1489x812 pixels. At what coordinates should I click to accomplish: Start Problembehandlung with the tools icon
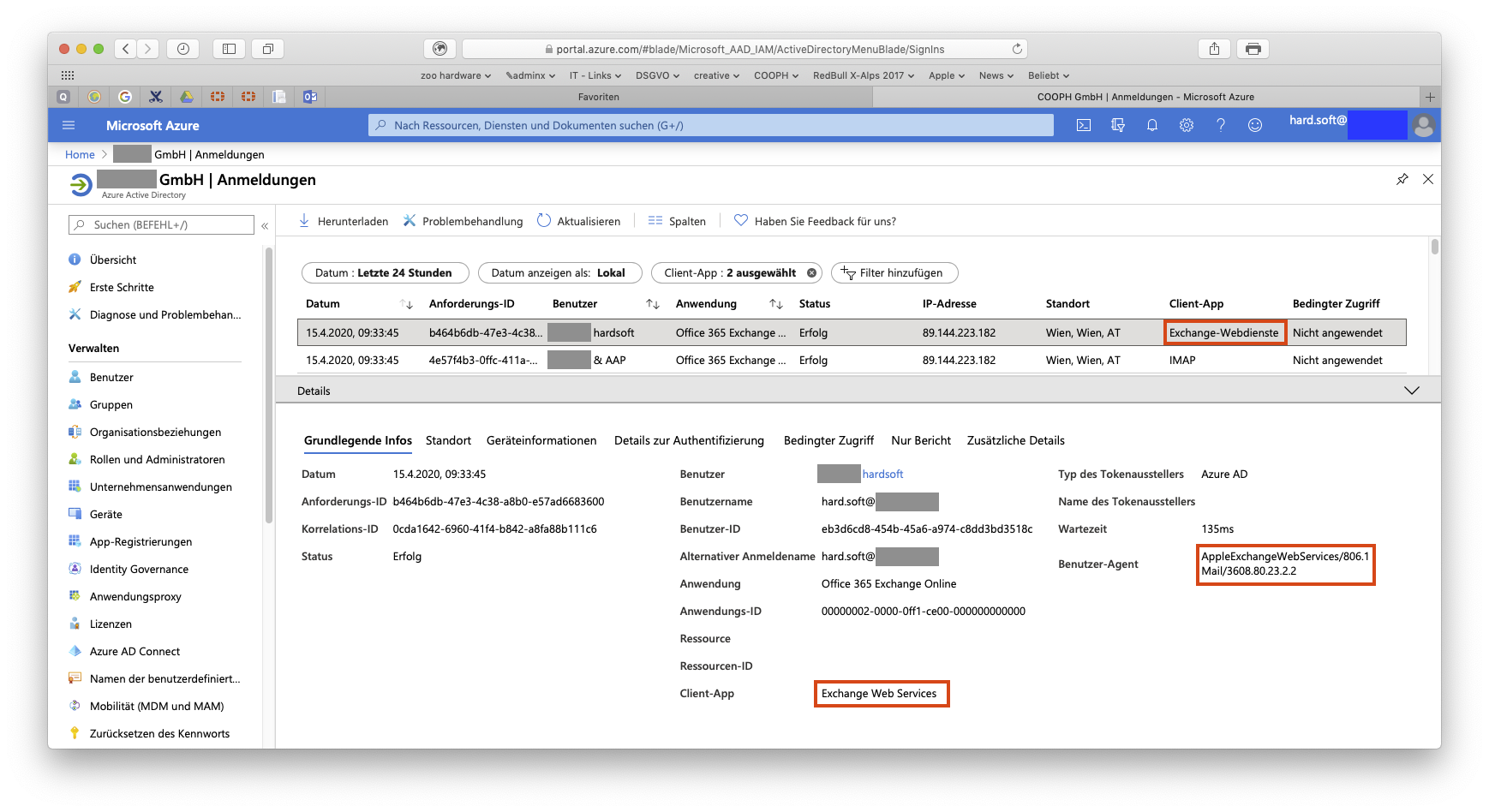click(410, 220)
